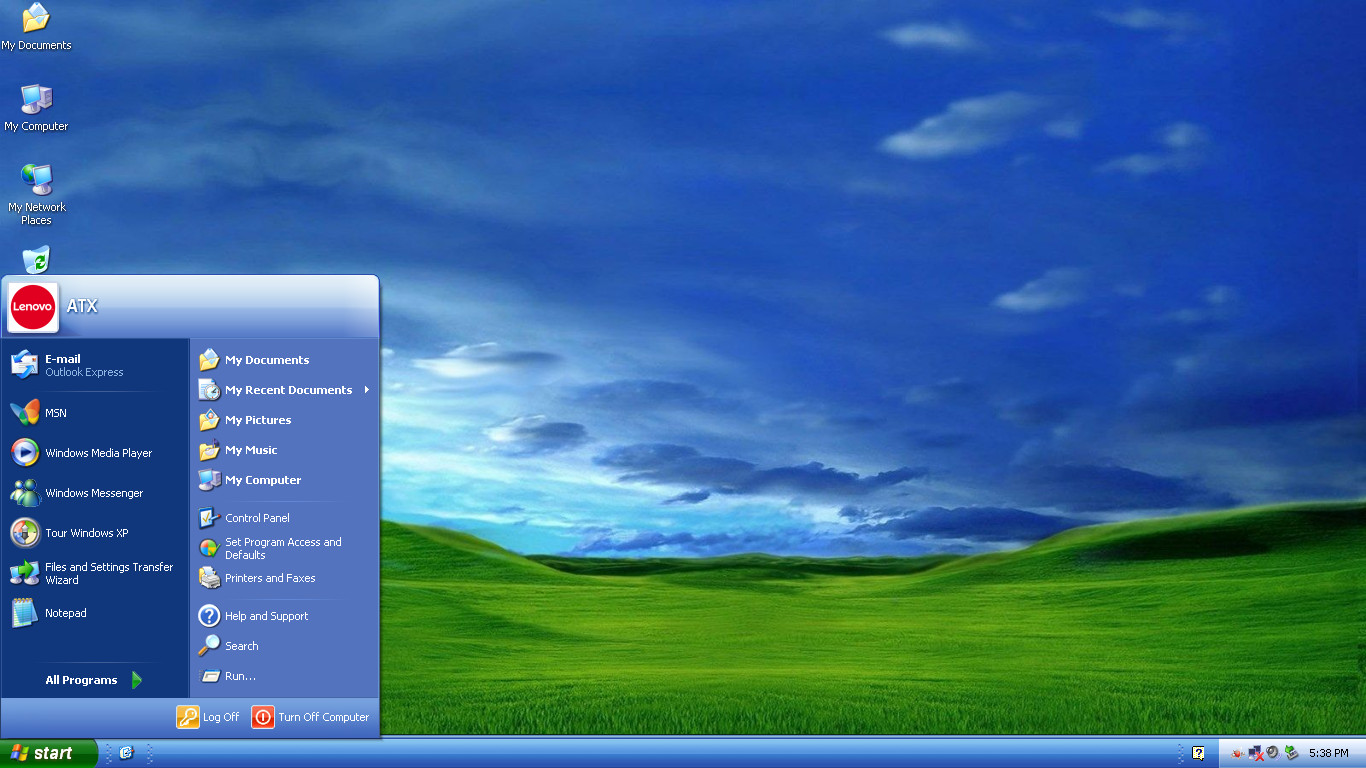Select My Documents desktop icon
The height and width of the screenshot is (768, 1366).
pos(36,27)
